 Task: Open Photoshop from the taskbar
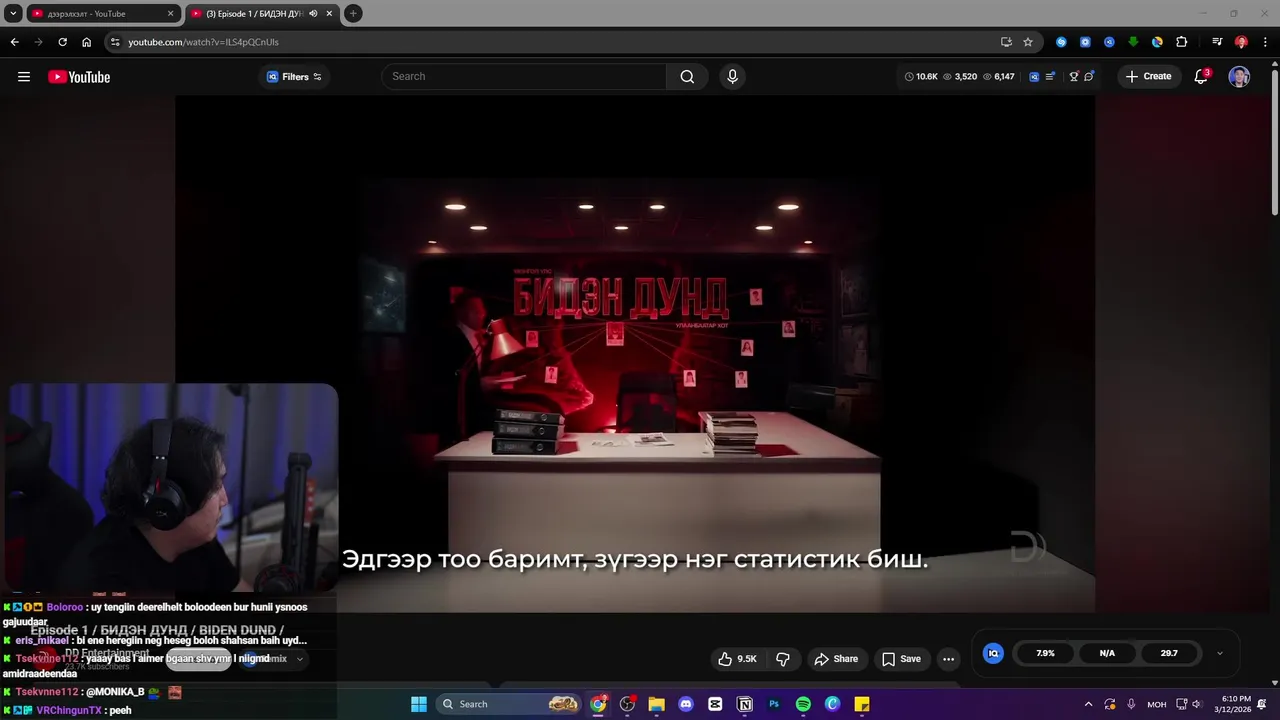point(774,704)
